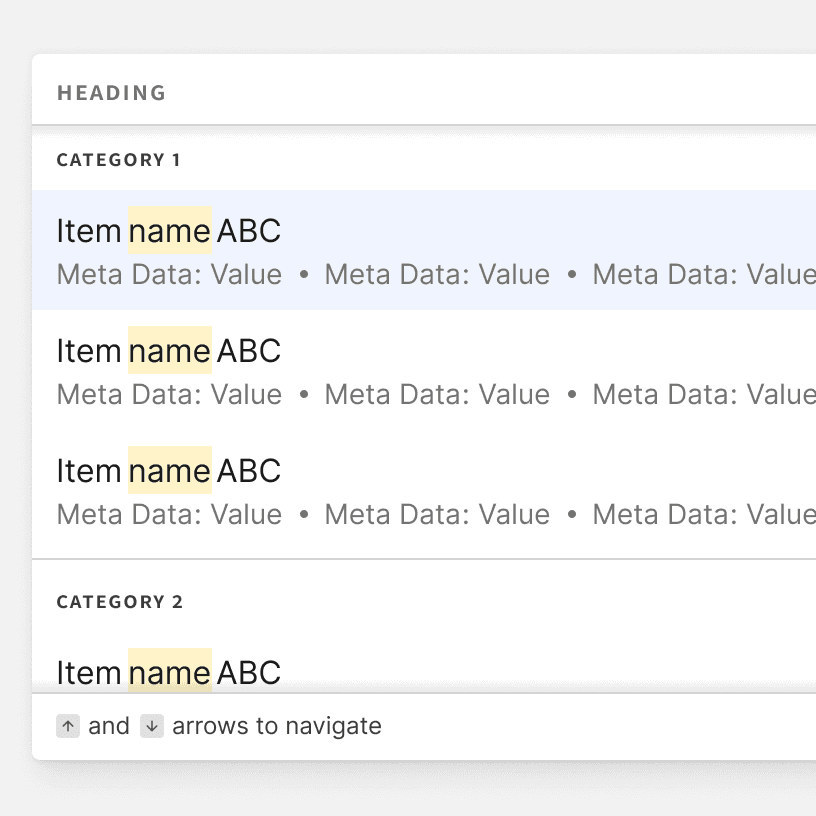
Task: Click the first Meta Data value in the third row
Action: [x=169, y=514]
